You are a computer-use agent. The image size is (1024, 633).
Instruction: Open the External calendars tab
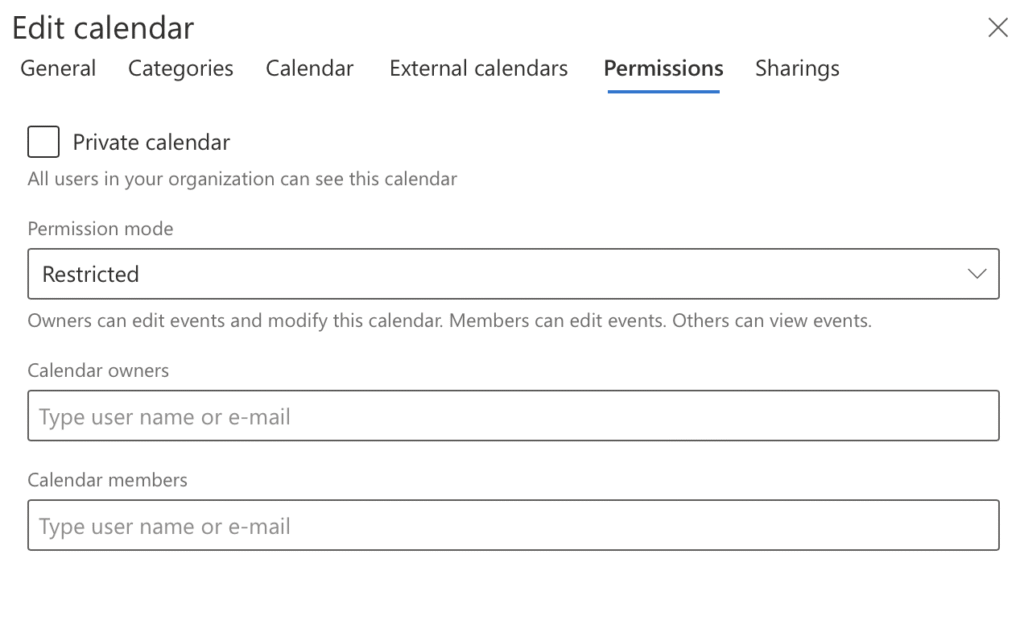click(x=478, y=68)
